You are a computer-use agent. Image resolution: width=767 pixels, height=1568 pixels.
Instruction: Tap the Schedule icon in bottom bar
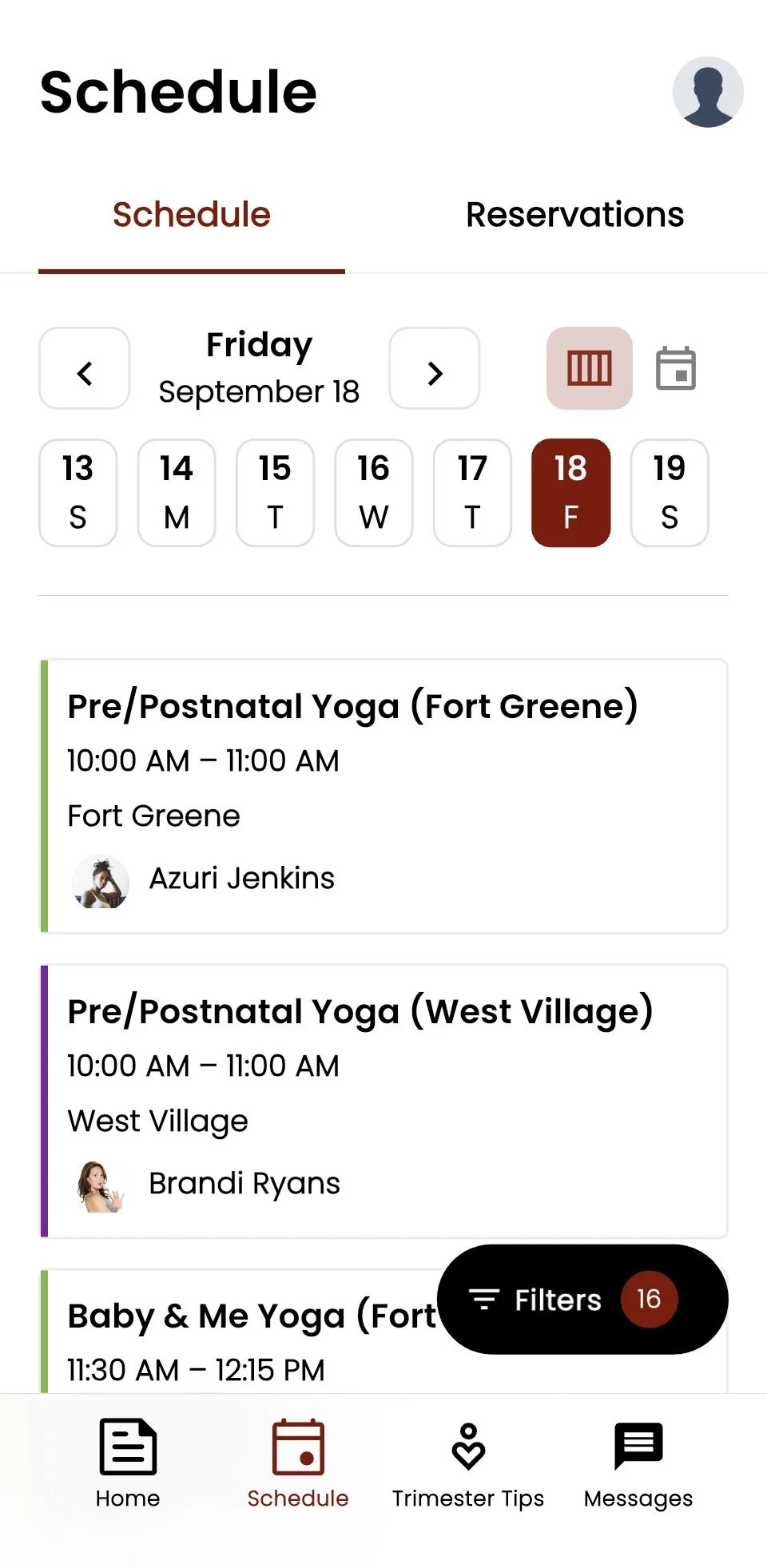point(298,1447)
